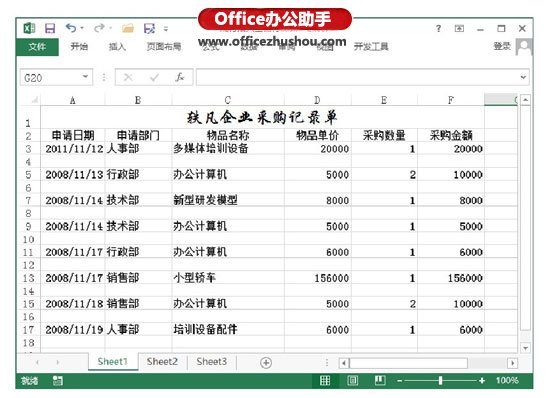Cancel formula entry with X icon
Image resolution: width=550 pixels, height=398 pixels.
(x=128, y=77)
